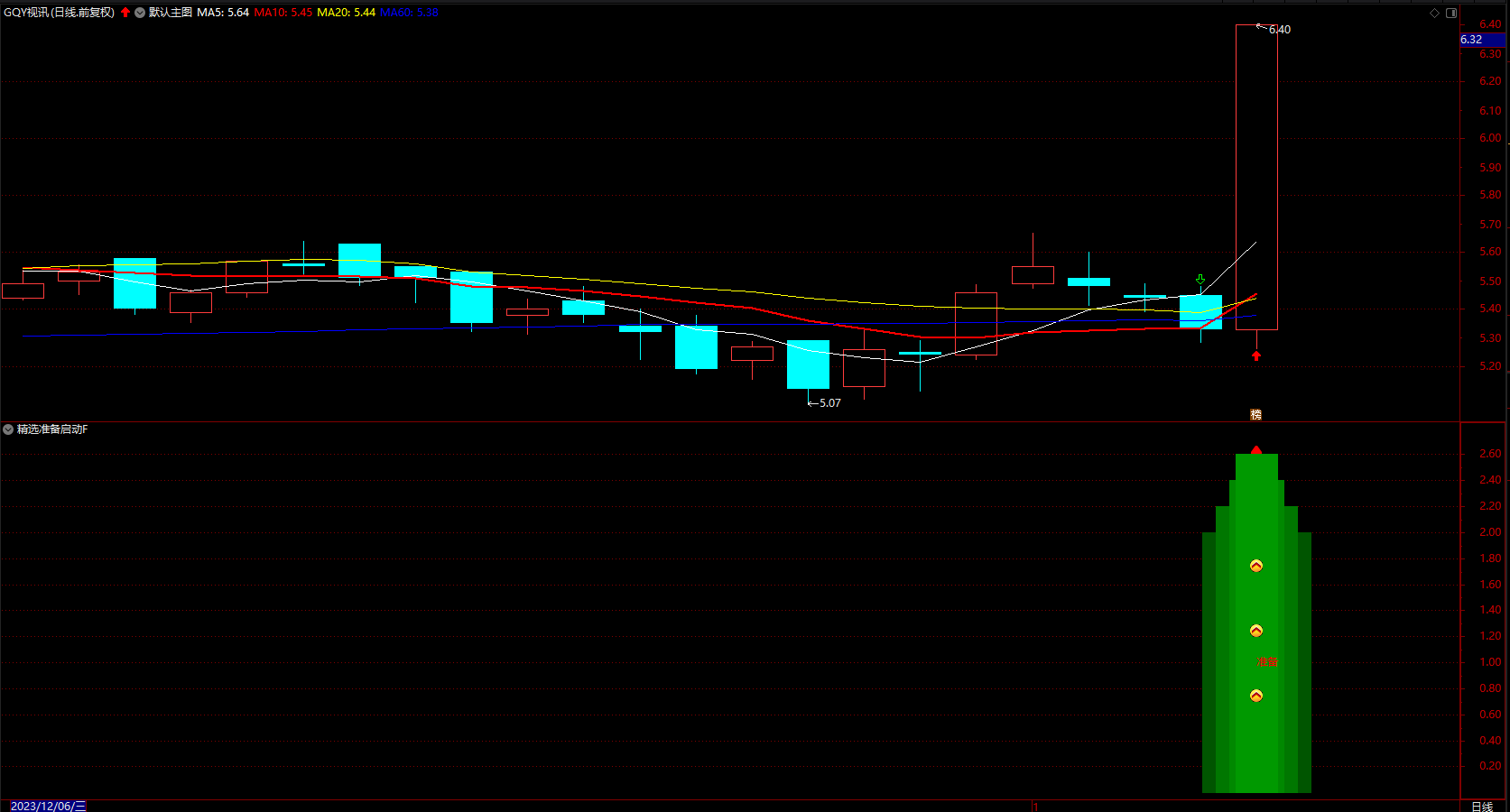This screenshot has height=812, width=1510.
Task: Click the 6.00 price on the price axis
Action: (1490, 138)
